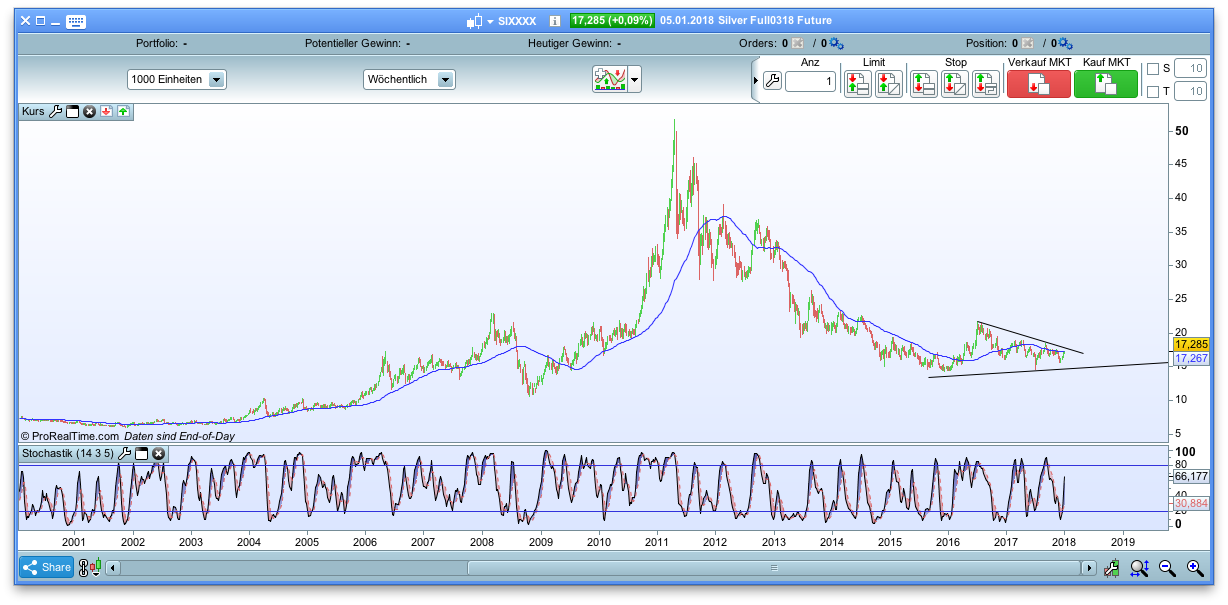Select the buy Limit order icon
1228x605 pixels.
(x=858, y=84)
